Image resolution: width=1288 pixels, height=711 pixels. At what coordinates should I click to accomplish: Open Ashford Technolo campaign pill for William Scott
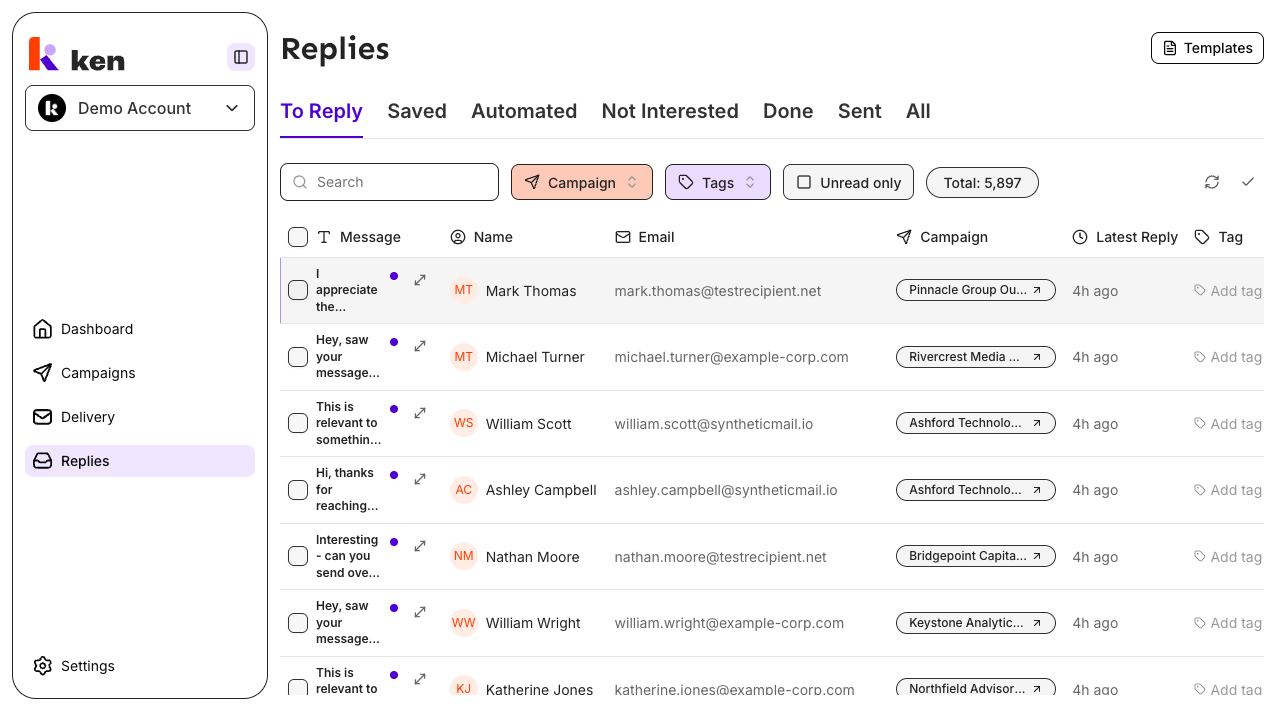[x=975, y=423]
